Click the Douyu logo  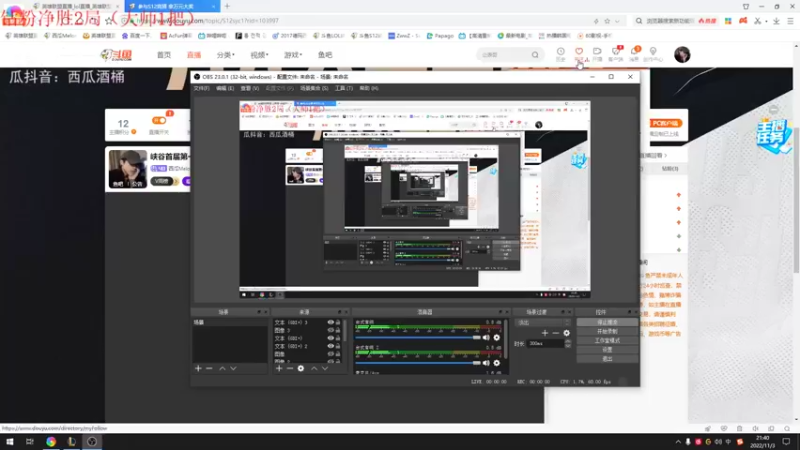coord(116,55)
